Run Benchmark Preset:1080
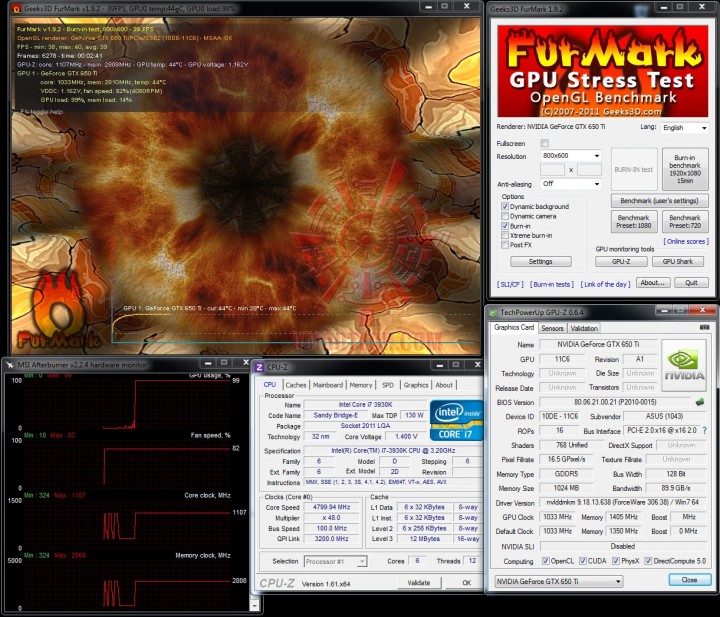Screen dimensions: 720x617 click(x=634, y=222)
